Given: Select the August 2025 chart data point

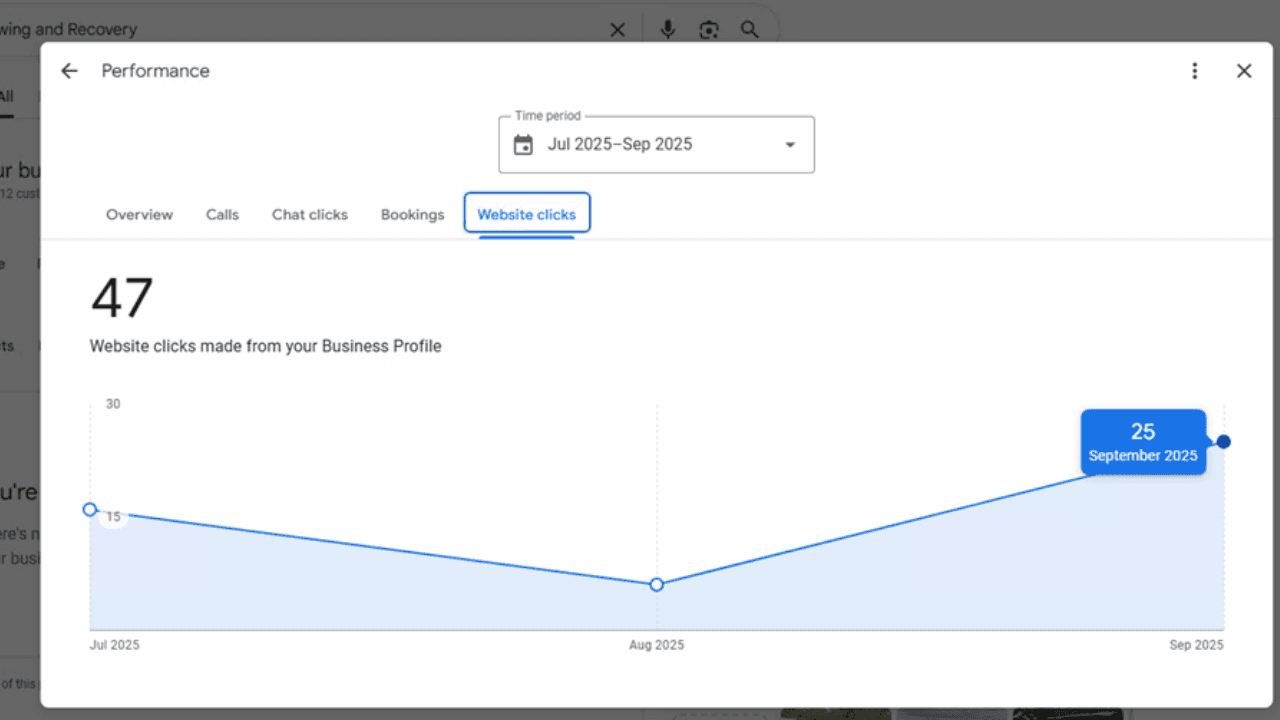Looking at the screenshot, I should point(656,585).
